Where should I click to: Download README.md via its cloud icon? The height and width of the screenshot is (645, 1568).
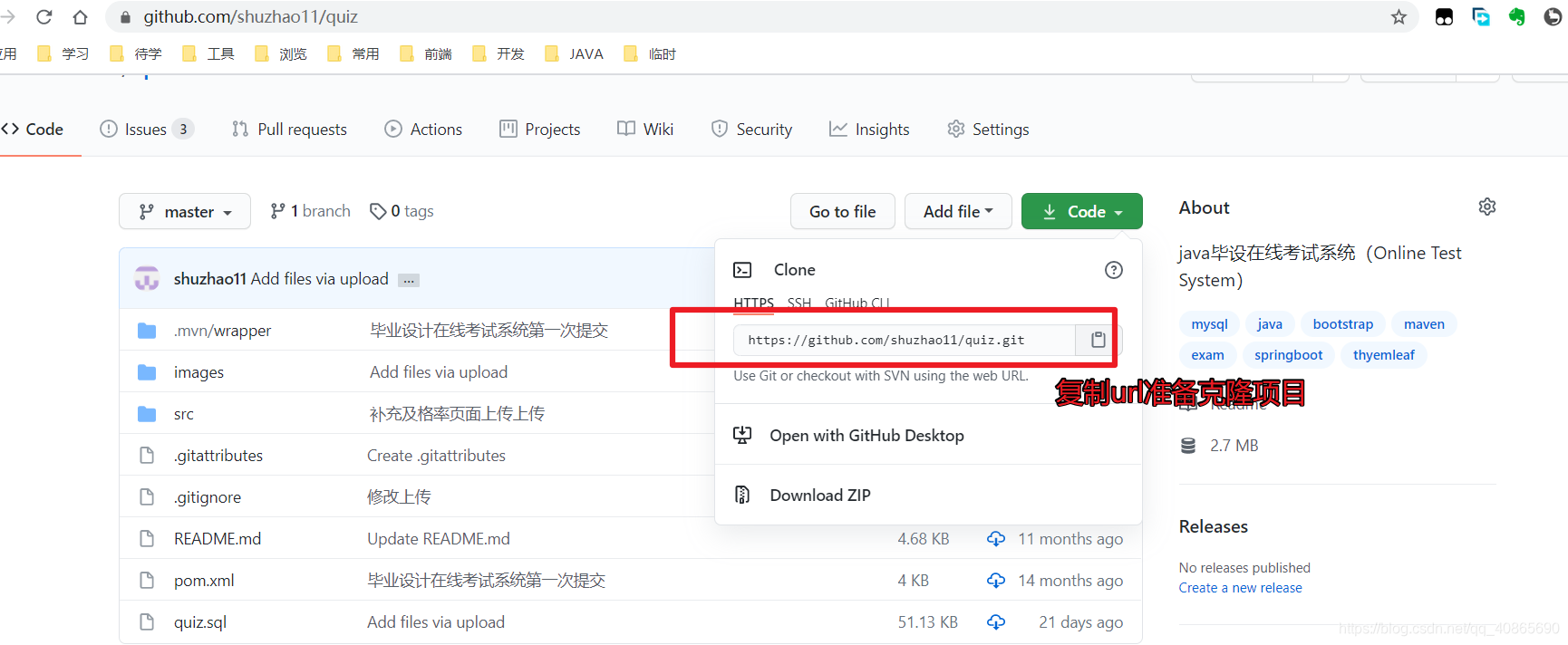point(996,539)
